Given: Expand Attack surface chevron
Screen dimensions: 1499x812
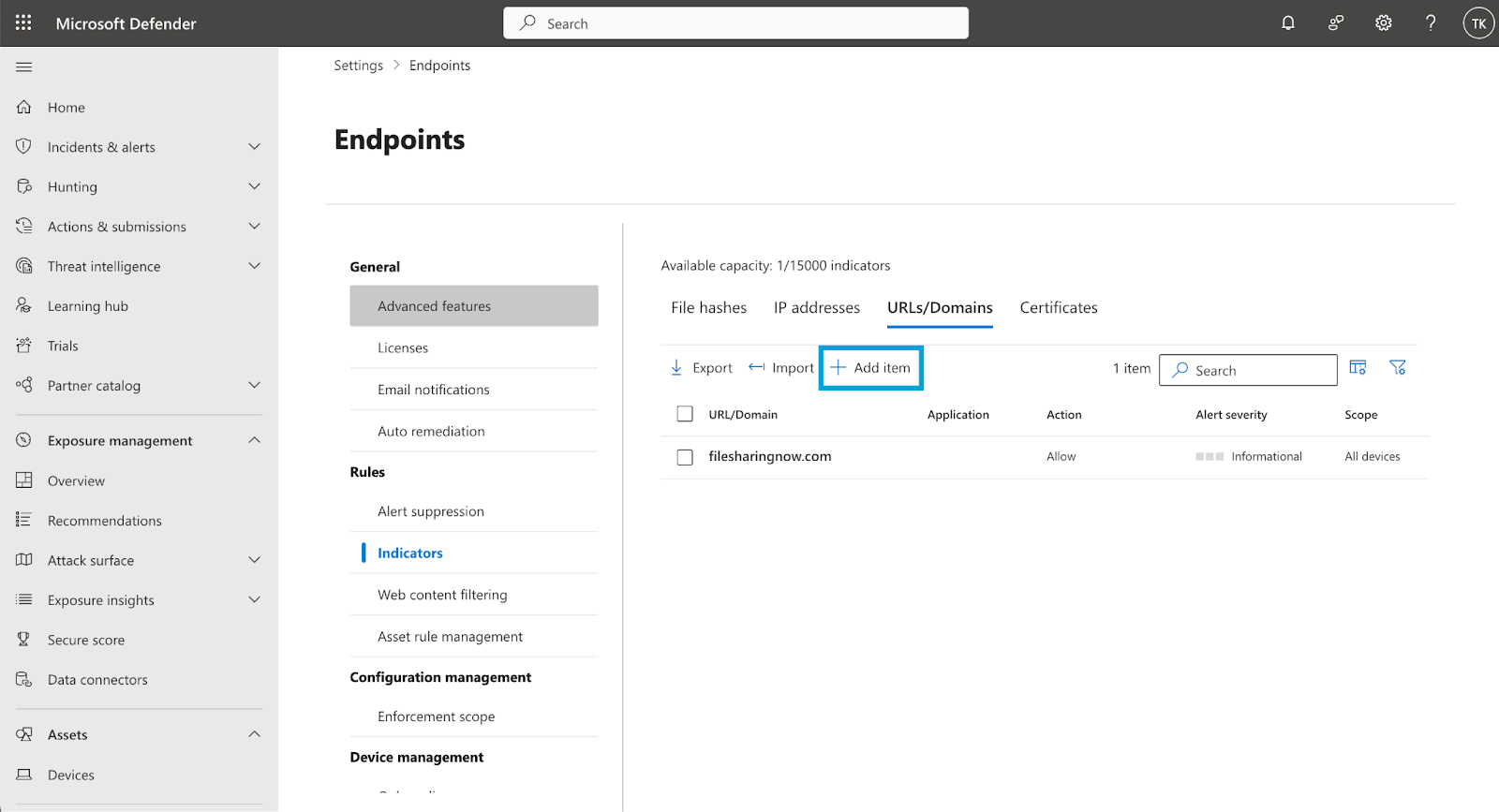Looking at the screenshot, I should point(254,560).
